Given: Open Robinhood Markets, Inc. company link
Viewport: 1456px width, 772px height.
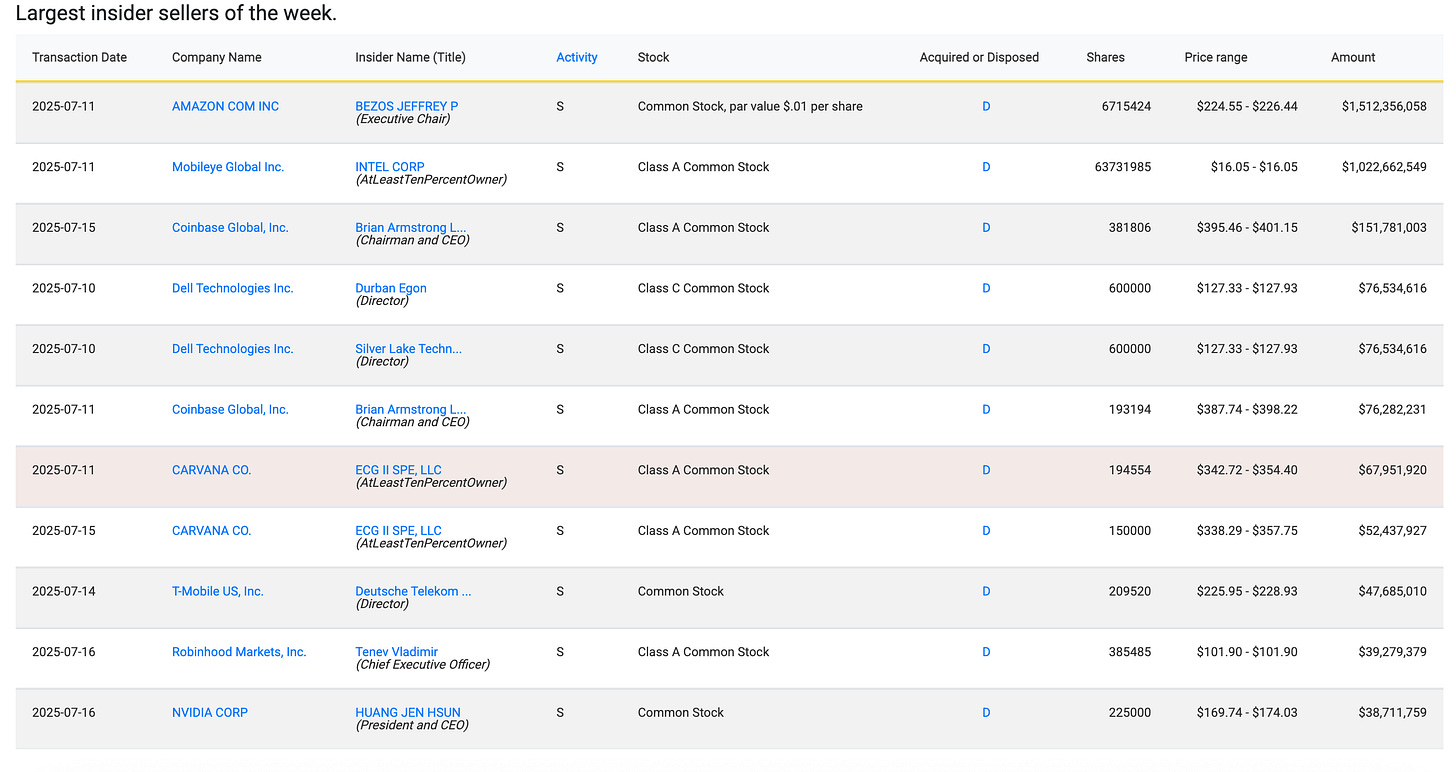Looking at the screenshot, I should click(239, 652).
